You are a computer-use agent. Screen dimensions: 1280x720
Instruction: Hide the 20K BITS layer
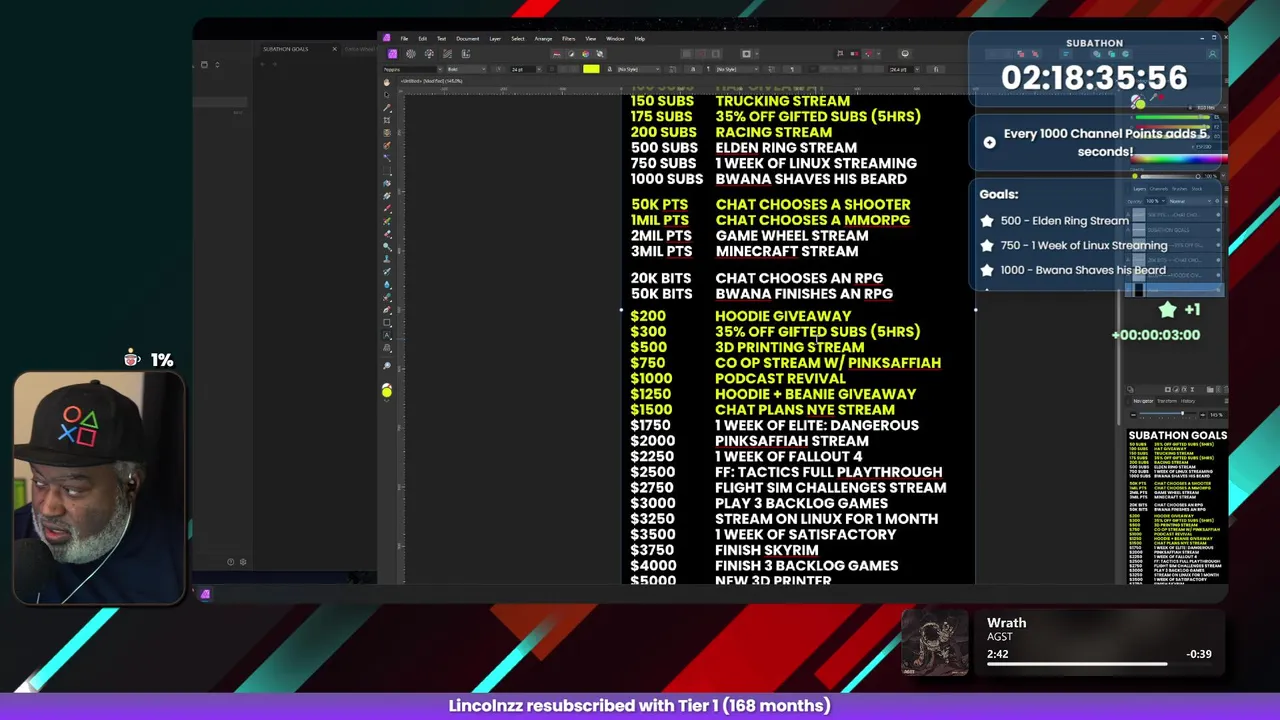[1218, 260]
